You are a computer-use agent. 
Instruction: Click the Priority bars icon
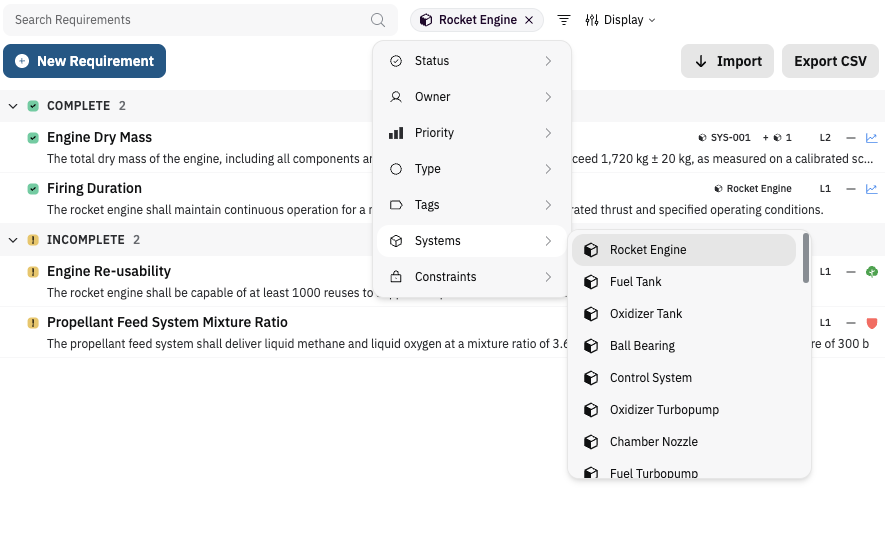396,133
